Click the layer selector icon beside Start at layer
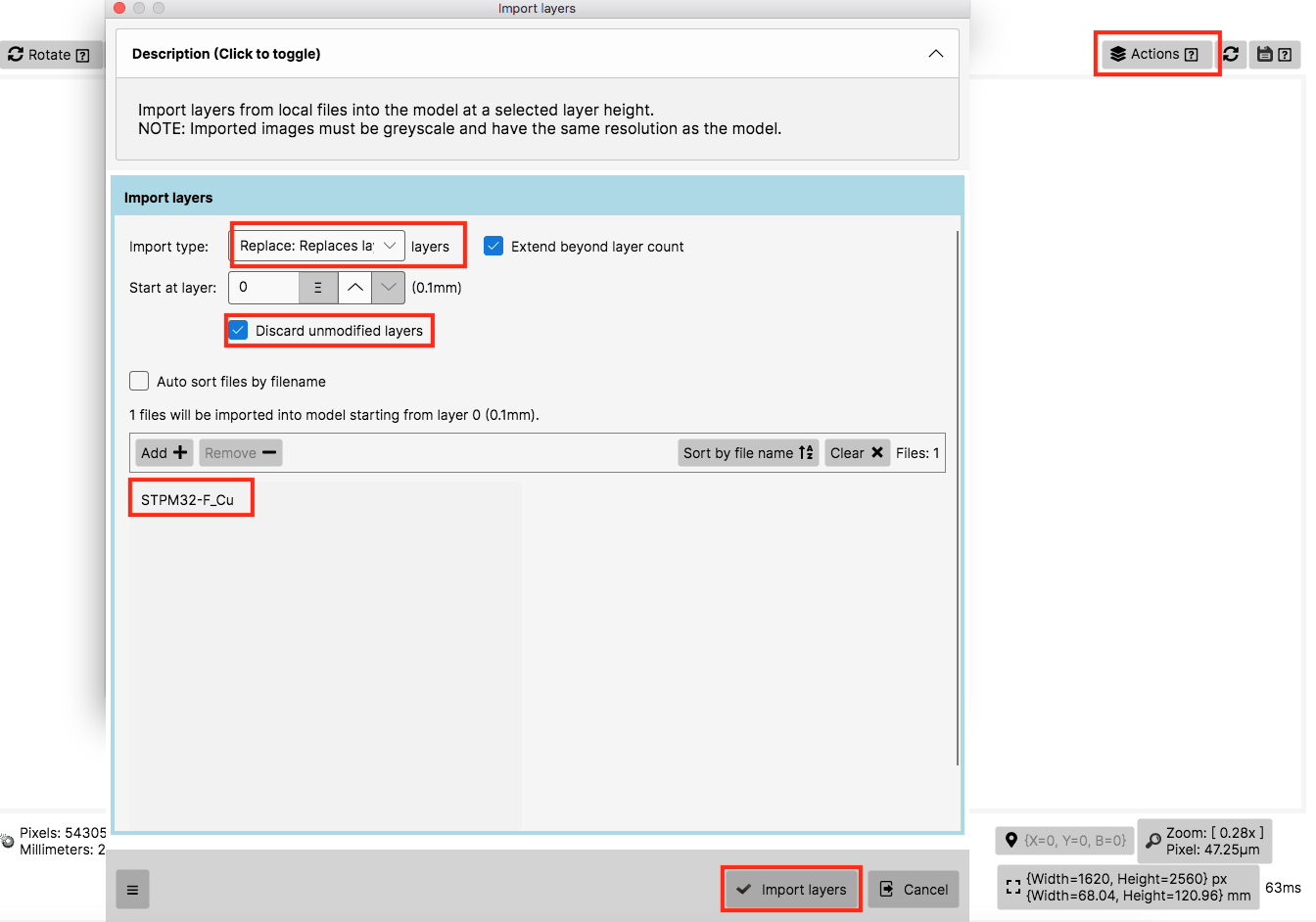Image resolution: width=1316 pixels, height=922 pixels. (318, 288)
